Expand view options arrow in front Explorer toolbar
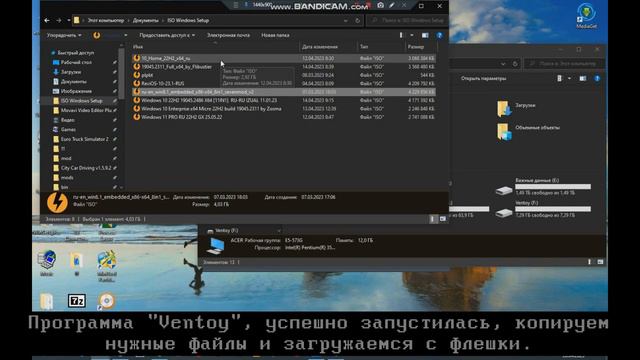The image size is (640, 360). (x=412, y=36)
